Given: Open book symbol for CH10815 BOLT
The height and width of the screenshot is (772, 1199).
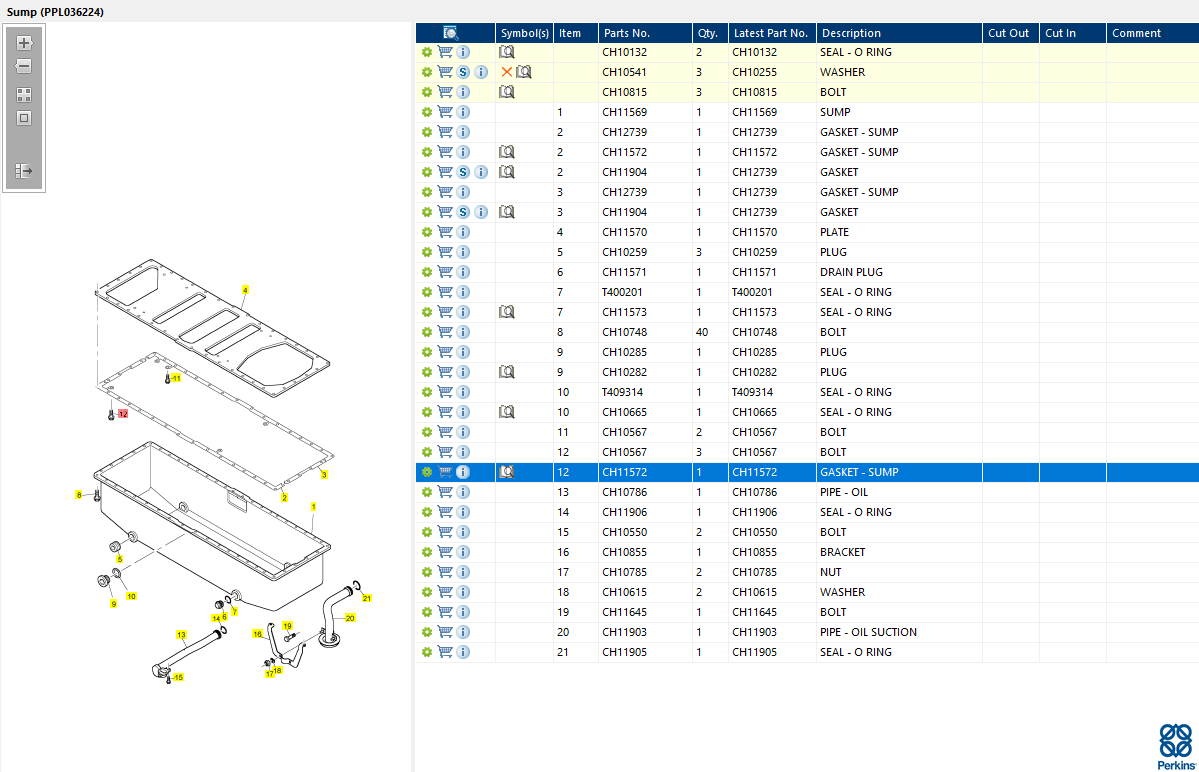Looking at the screenshot, I should tap(507, 92).
